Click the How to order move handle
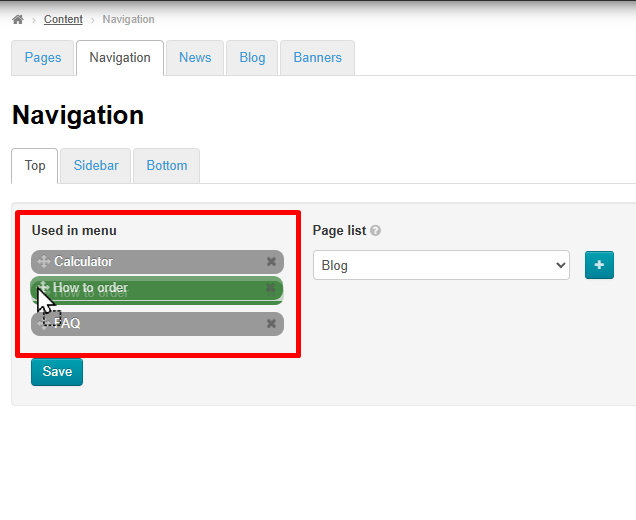Image resolution: width=636 pixels, height=520 pixels. tap(43, 288)
